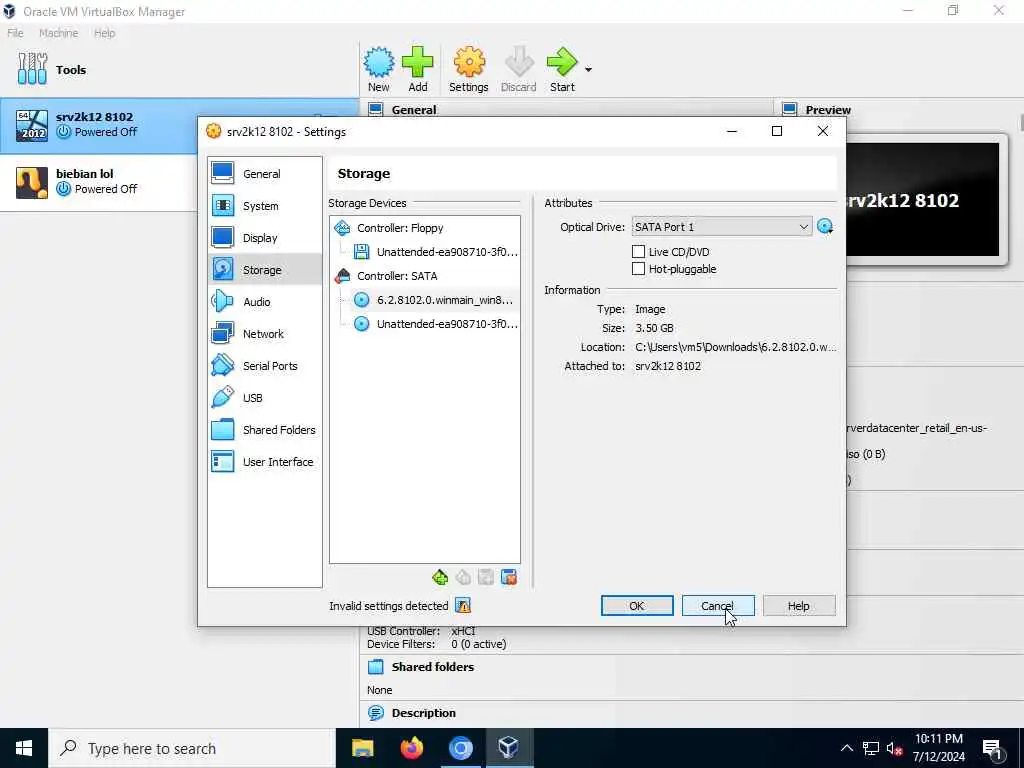This screenshot has height=768, width=1024.
Task: Click the Add machine toolbar button
Action: [x=418, y=70]
